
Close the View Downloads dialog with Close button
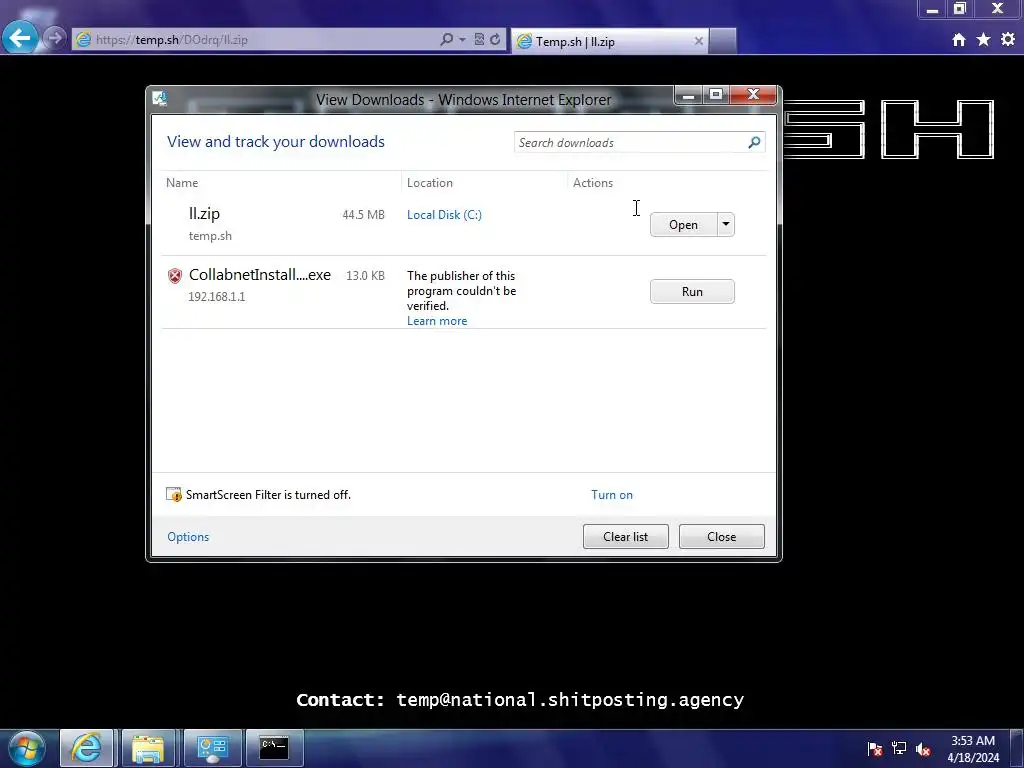point(722,537)
